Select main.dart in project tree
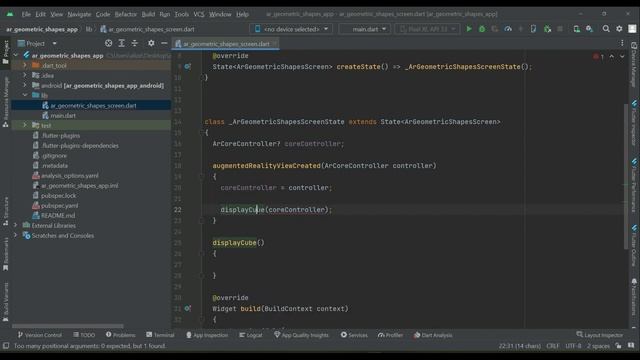 [x=63, y=116]
